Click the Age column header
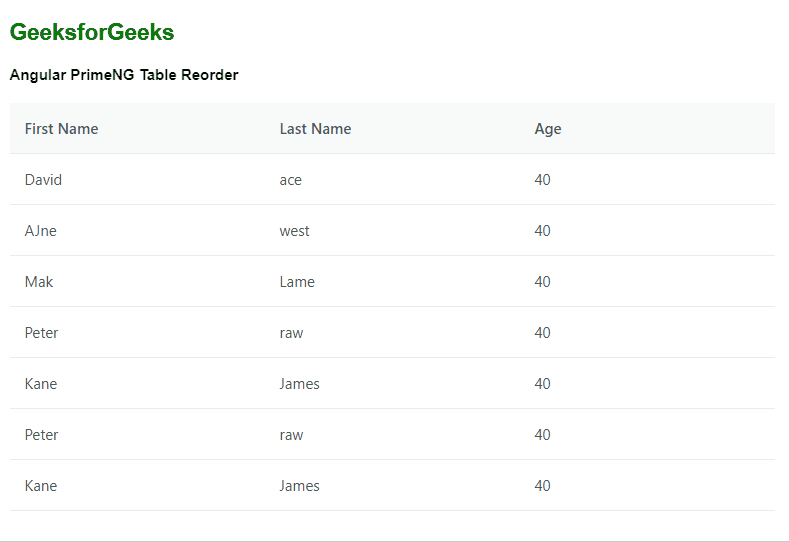Viewport: 789px width, 542px height. pos(548,129)
